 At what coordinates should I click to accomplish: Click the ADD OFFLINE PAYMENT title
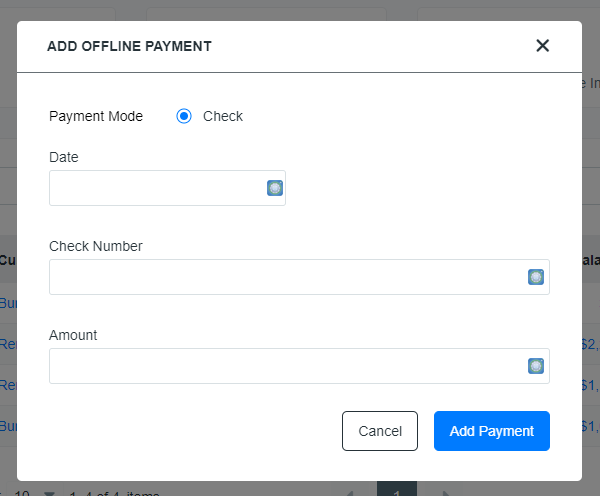tap(129, 46)
